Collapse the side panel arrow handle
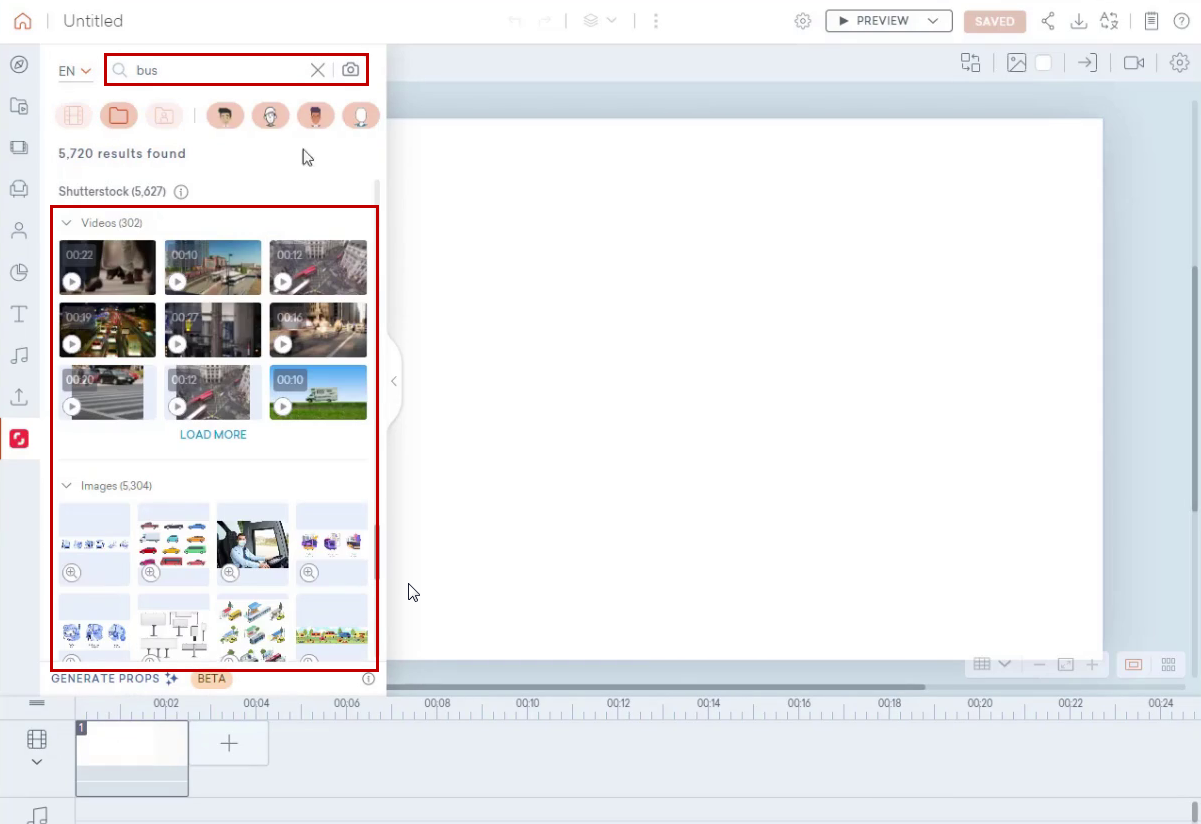This screenshot has height=824, width=1201. pos(394,381)
